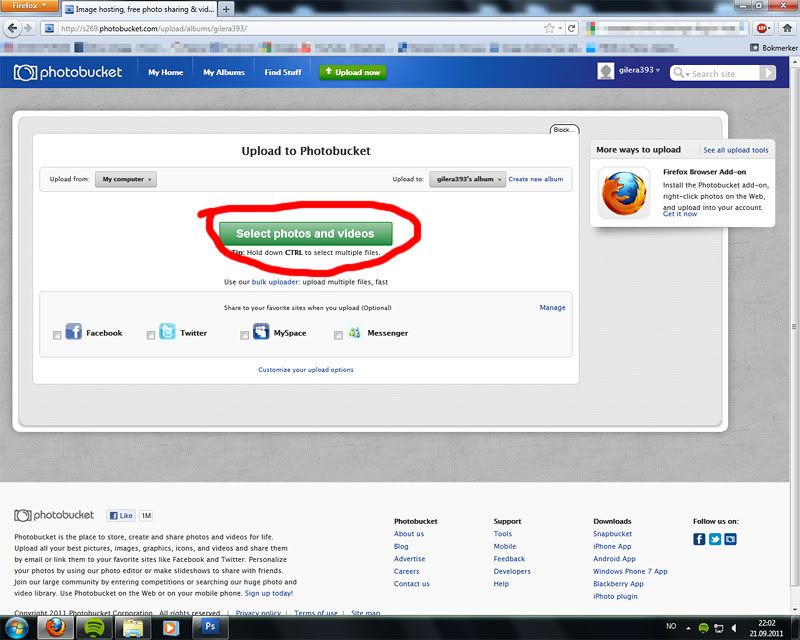Click the search magnifier icon
This screenshot has width=800, height=640.
(x=679, y=73)
